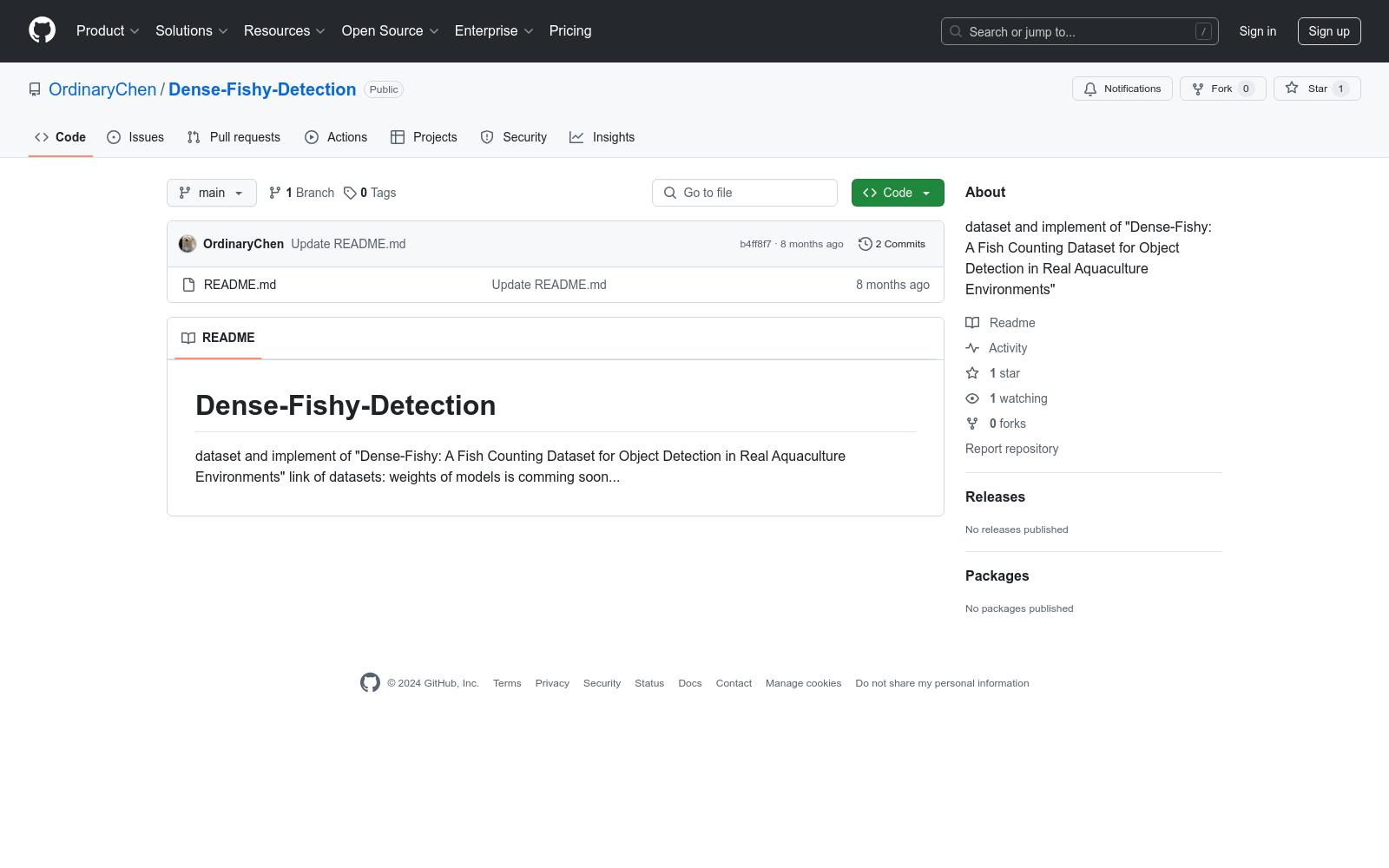Open the Insights tab
Image resolution: width=1389 pixels, height=868 pixels.
pos(602,137)
